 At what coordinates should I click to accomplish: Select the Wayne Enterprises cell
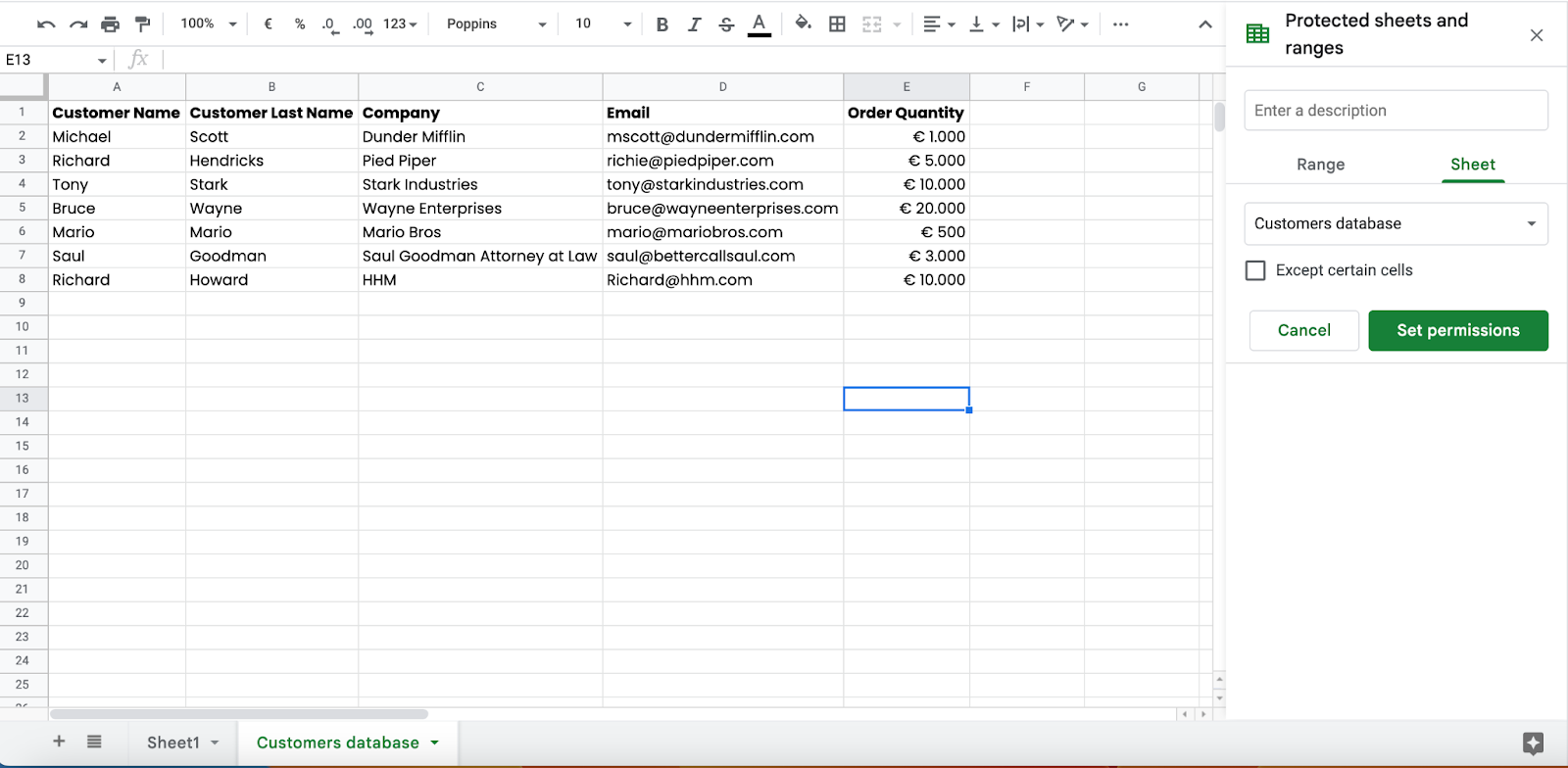click(480, 209)
